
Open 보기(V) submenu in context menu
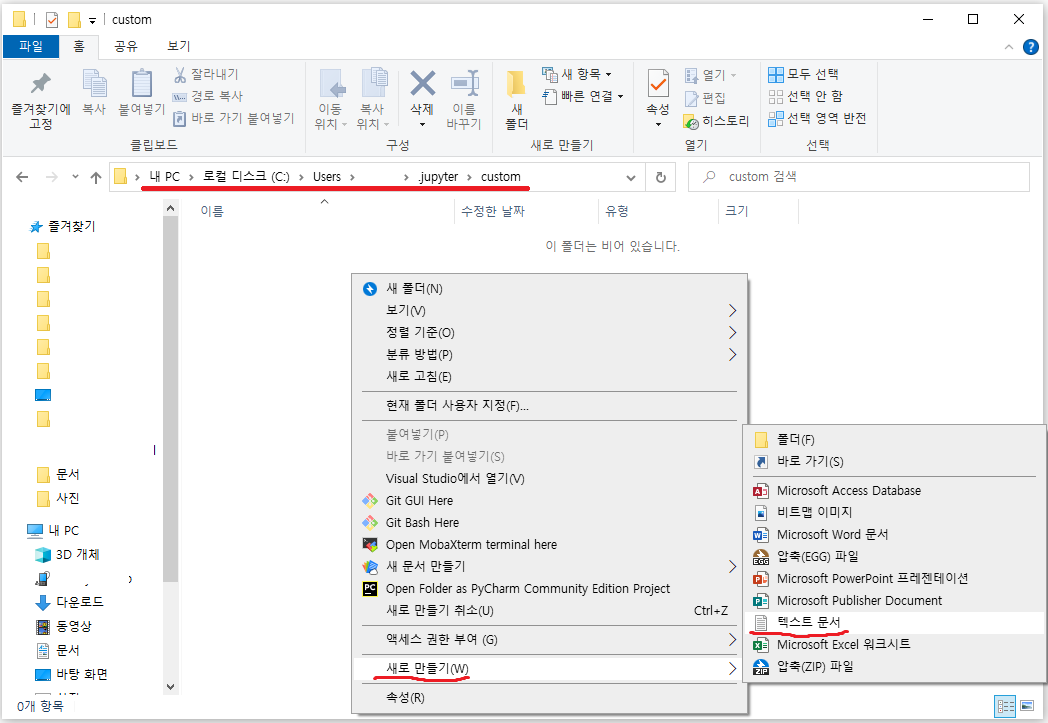click(x=549, y=311)
